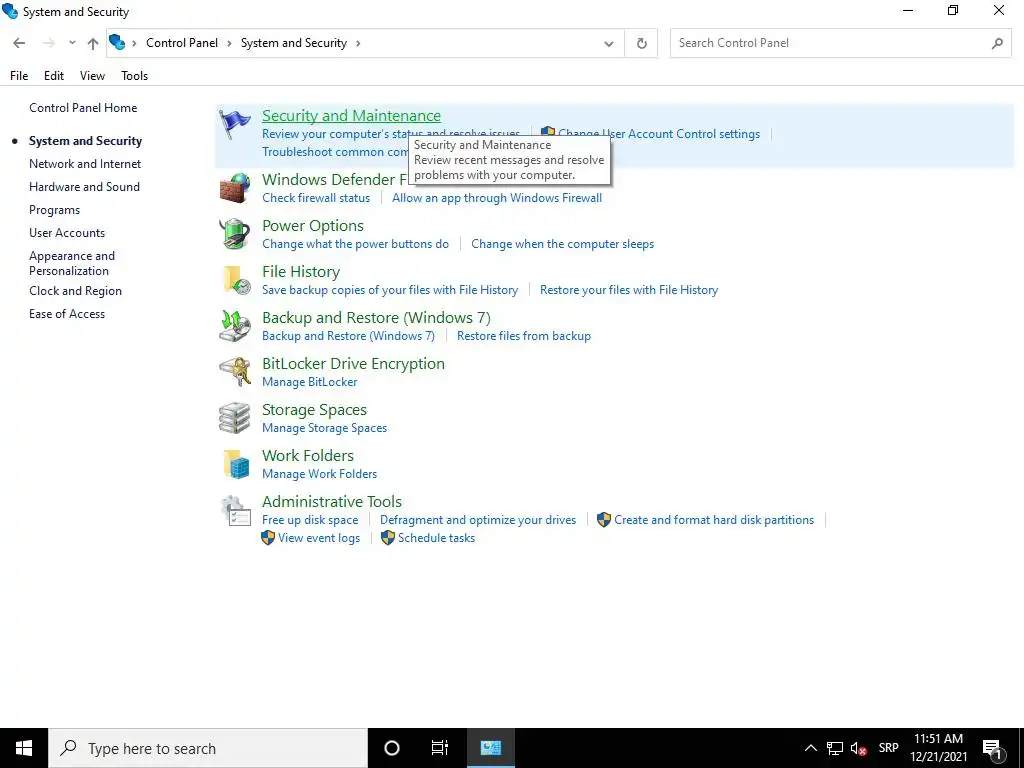Expand chevron after Control Panel breadcrumb
The image size is (1024, 768).
click(x=229, y=43)
